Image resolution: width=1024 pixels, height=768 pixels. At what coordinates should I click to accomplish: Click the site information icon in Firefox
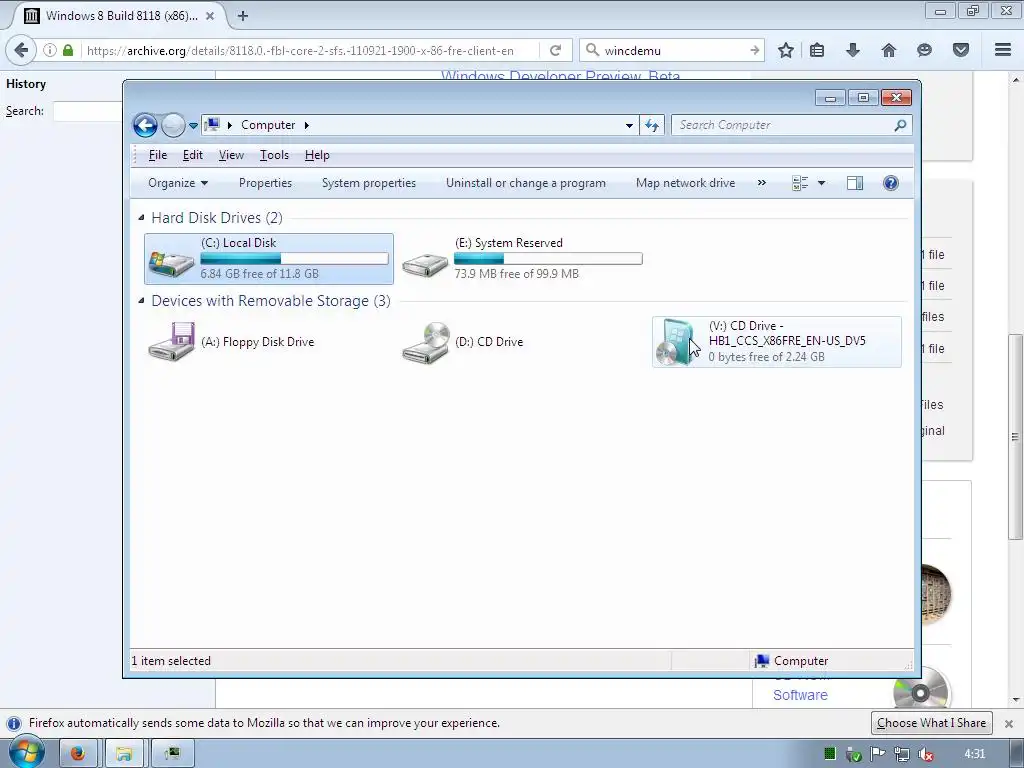click(x=50, y=50)
